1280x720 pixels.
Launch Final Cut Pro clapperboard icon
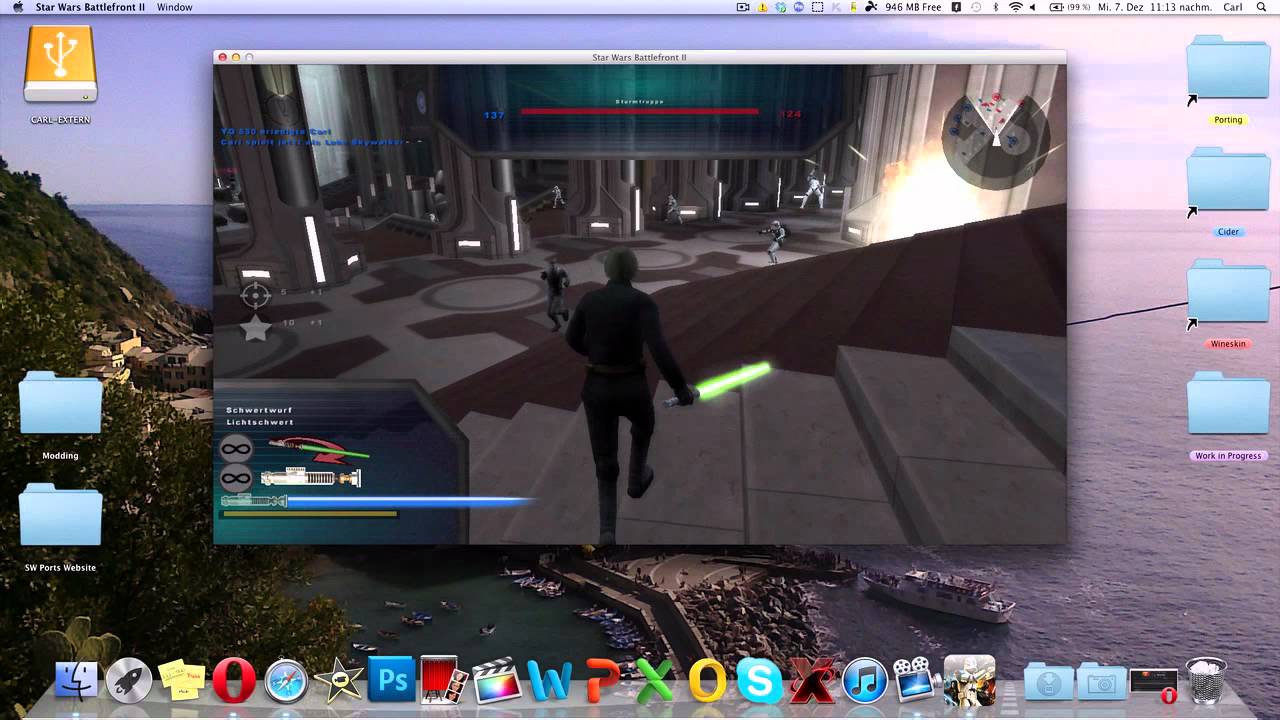tap(496, 681)
